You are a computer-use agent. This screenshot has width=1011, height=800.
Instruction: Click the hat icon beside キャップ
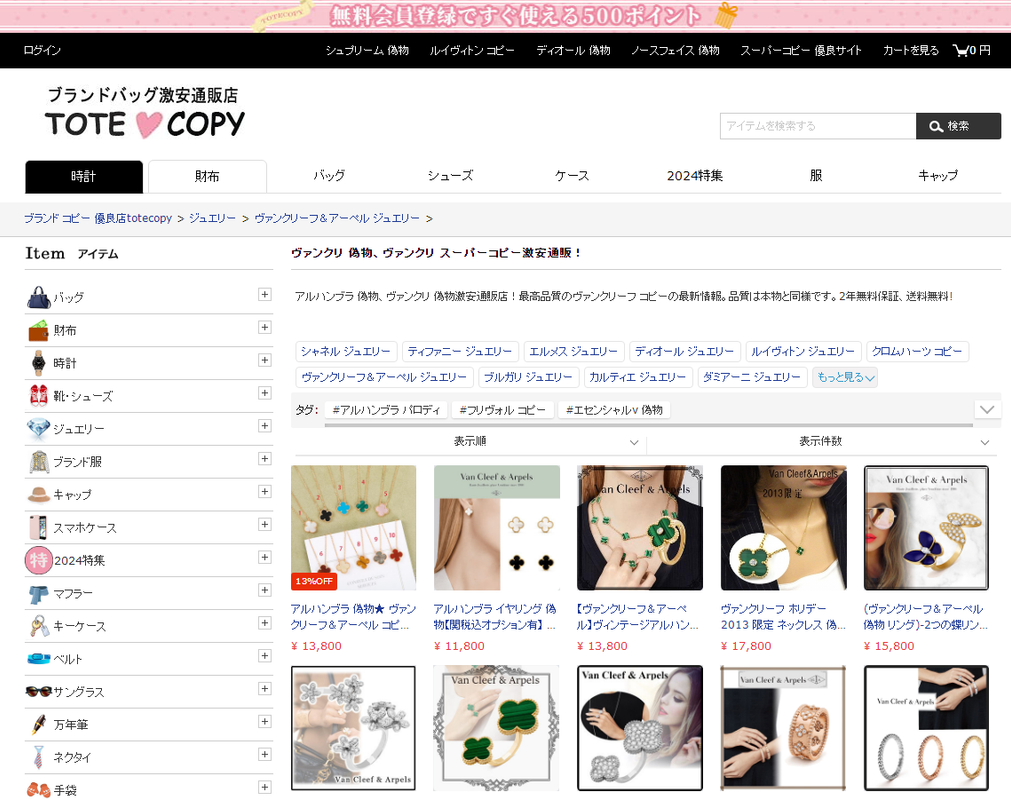(39, 494)
